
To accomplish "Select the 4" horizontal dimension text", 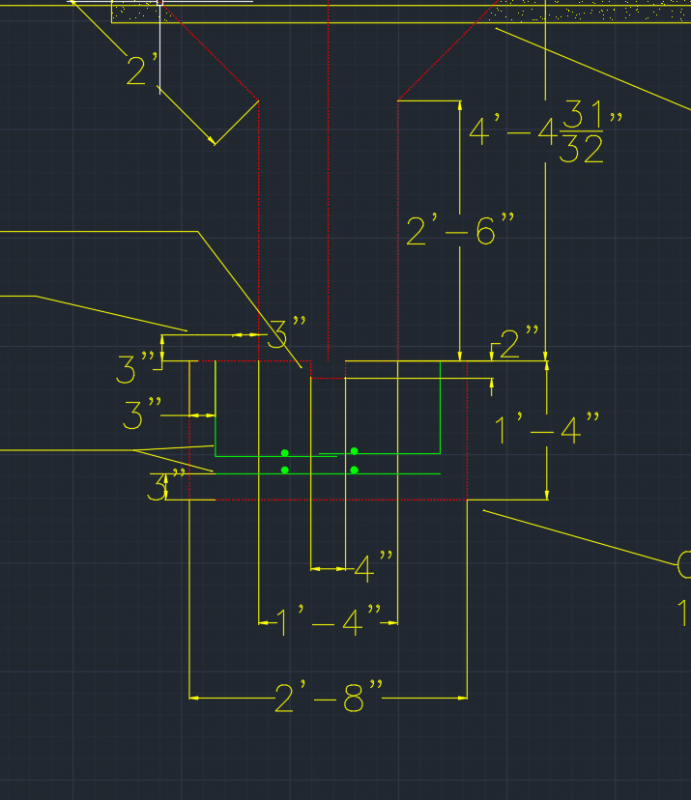I will pos(373,566).
